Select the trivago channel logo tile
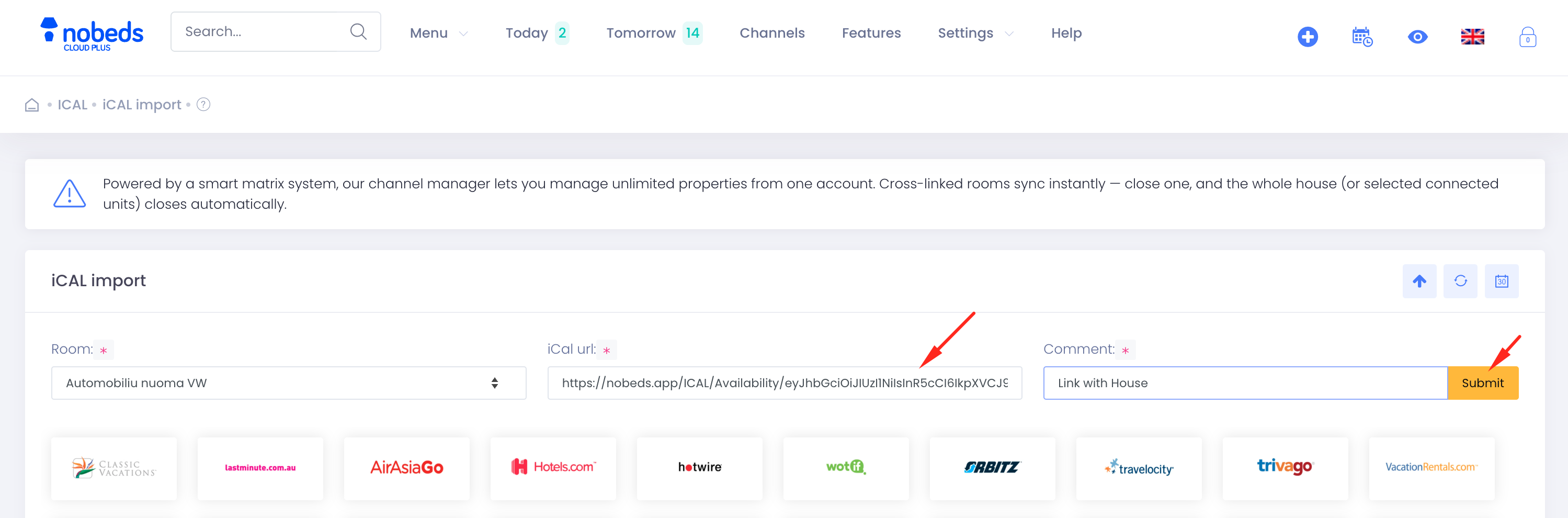The height and width of the screenshot is (518, 1568). click(1285, 467)
